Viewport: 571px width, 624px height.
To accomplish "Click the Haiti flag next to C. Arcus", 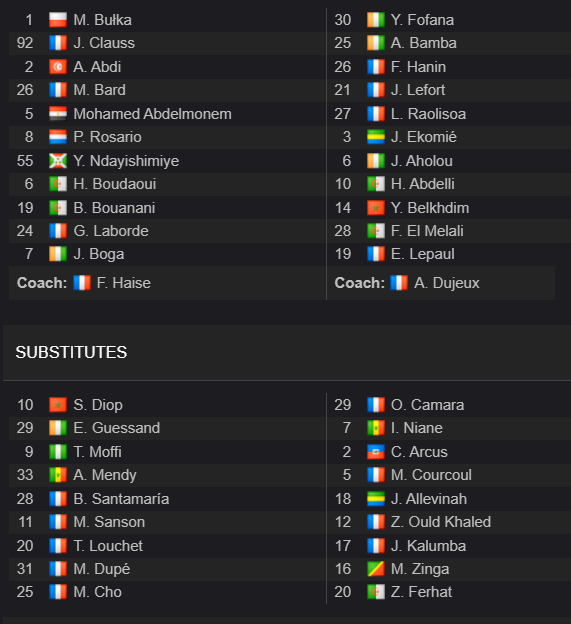I will point(376,452).
